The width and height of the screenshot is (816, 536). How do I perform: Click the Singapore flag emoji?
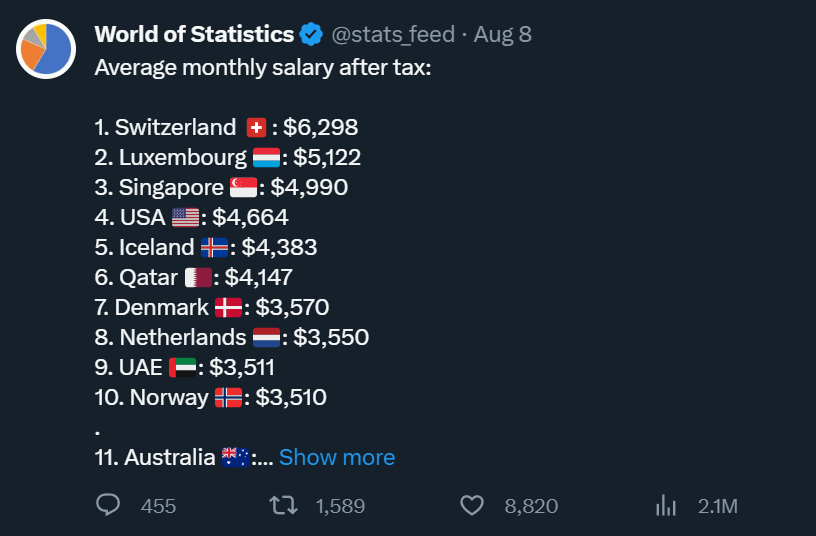click(x=243, y=187)
